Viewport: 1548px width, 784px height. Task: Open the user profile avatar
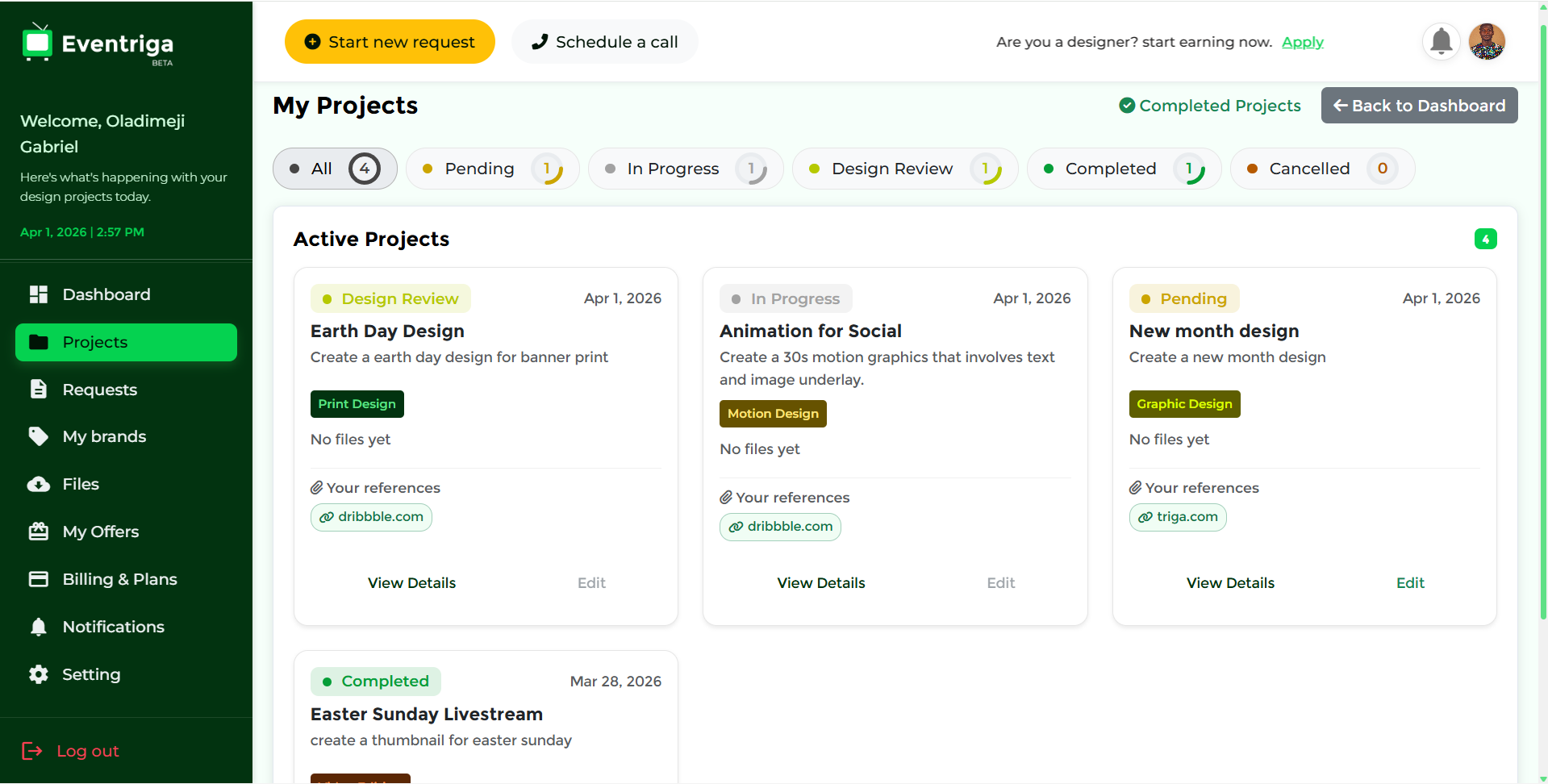click(x=1487, y=41)
